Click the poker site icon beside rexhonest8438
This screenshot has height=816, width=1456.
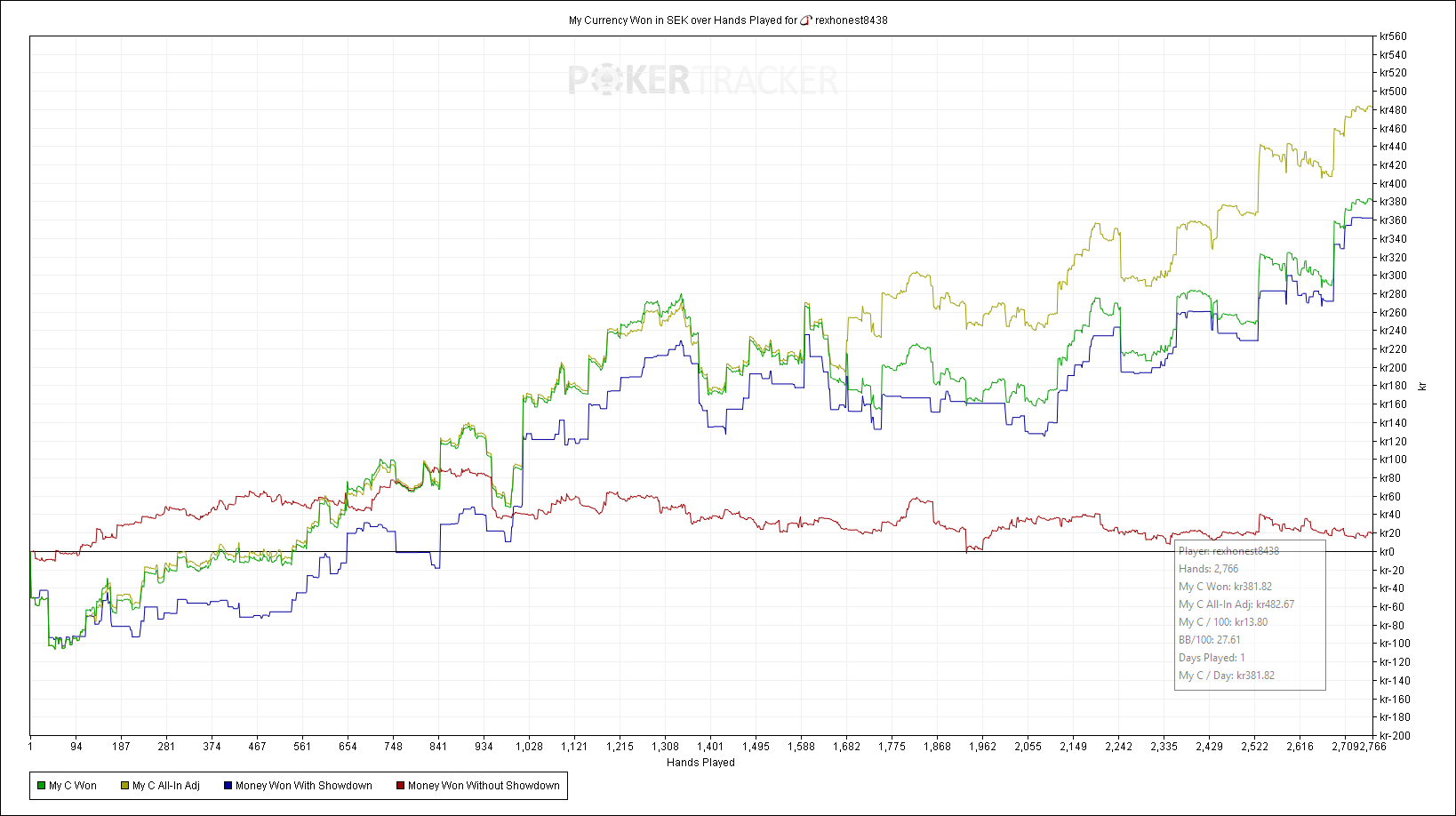click(x=806, y=20)
